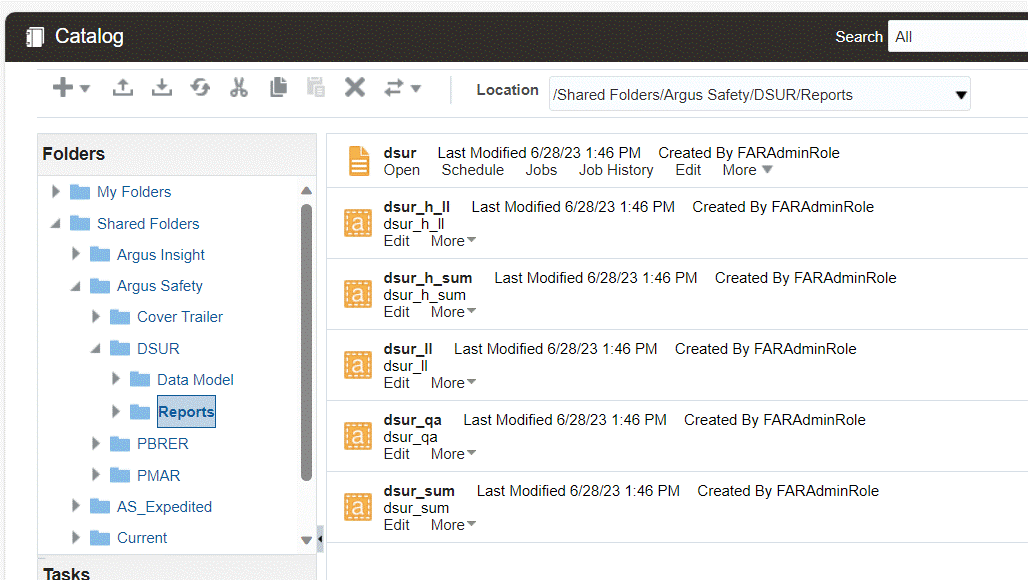Select the Argus Insight folder
1028x580 pixels.
pyautogui.click(x=161, y=255)
